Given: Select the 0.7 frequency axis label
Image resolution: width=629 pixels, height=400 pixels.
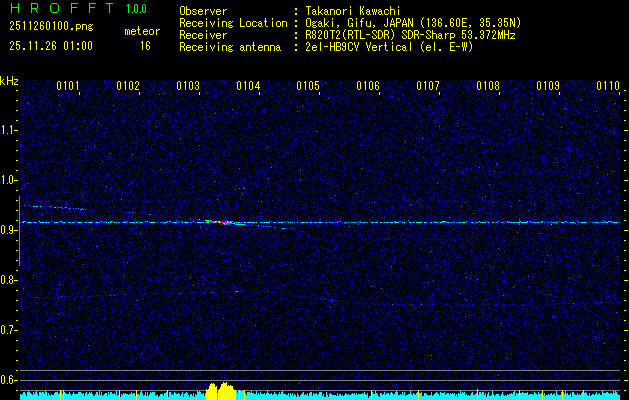Looking at the screenshot, I should (9, 329).
